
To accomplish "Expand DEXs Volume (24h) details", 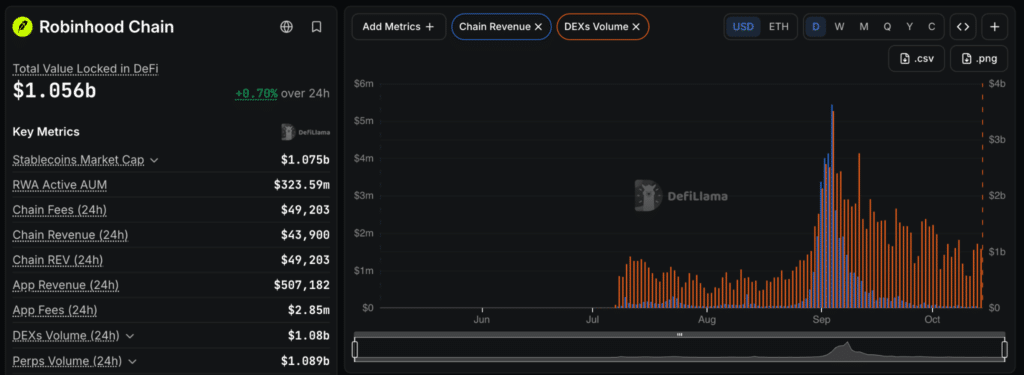I will click(x=130, y=336).
